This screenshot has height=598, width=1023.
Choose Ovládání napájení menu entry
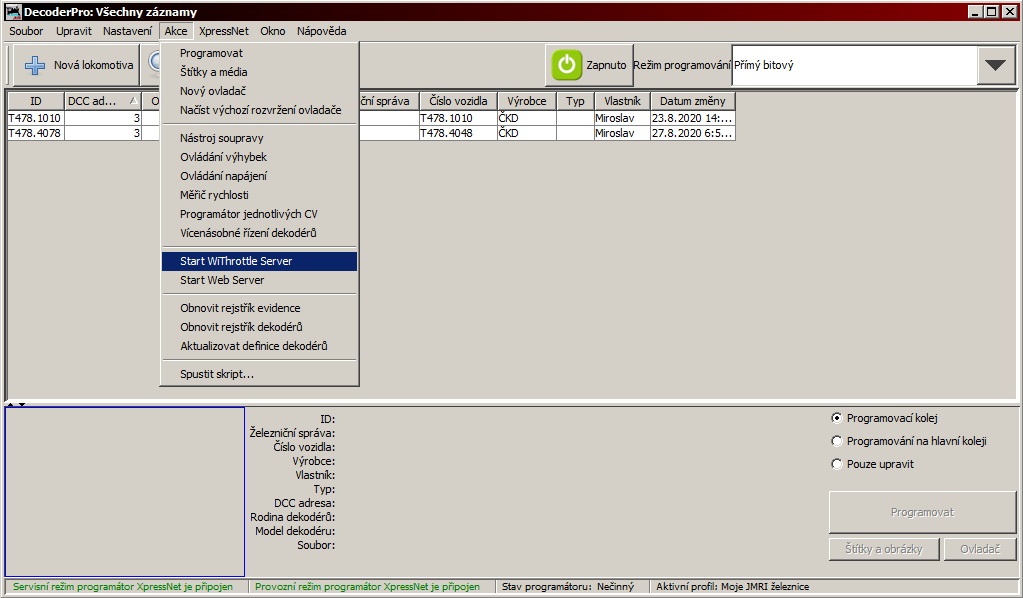coord(259,175)
